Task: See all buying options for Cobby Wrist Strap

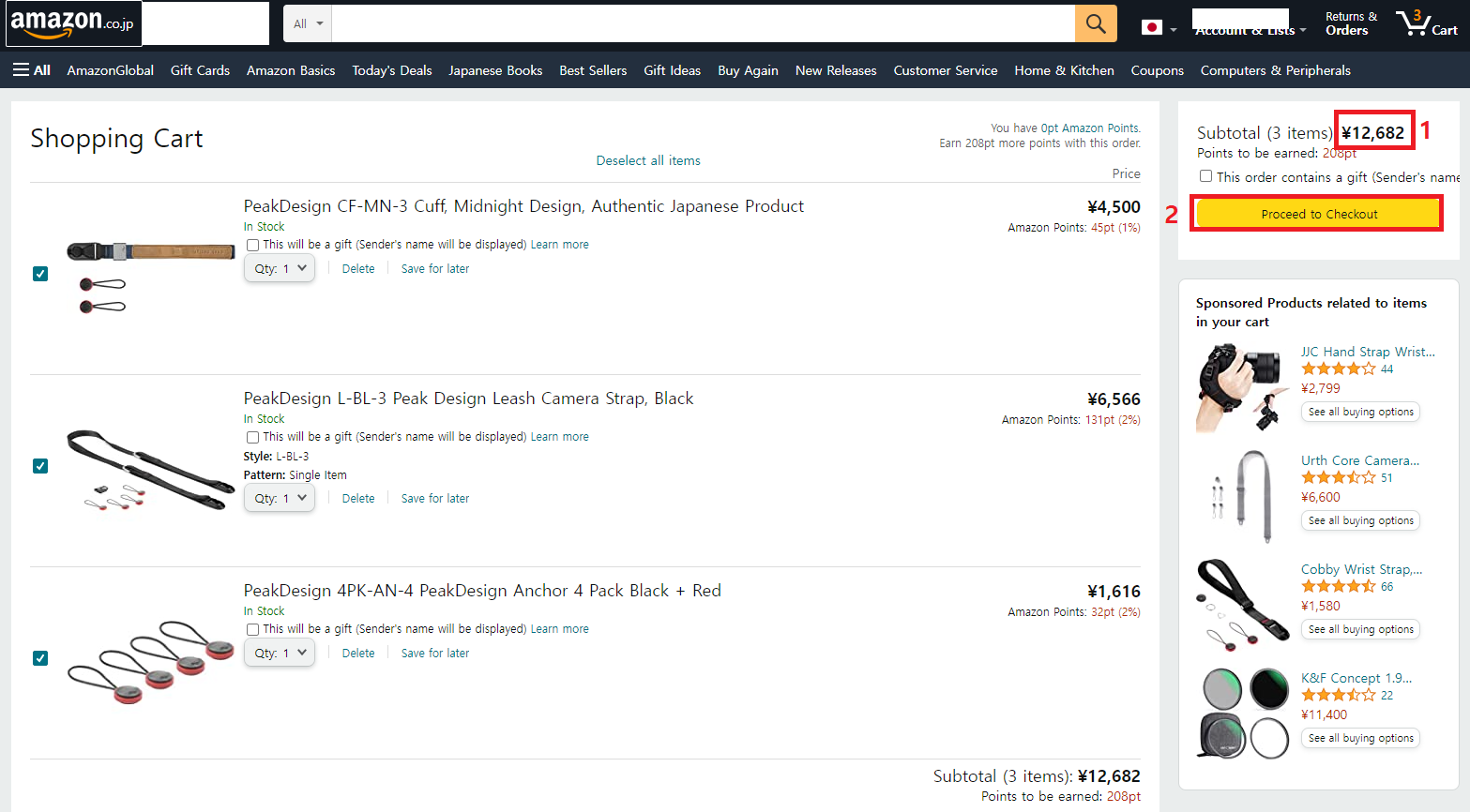Action: point(1360,629)
